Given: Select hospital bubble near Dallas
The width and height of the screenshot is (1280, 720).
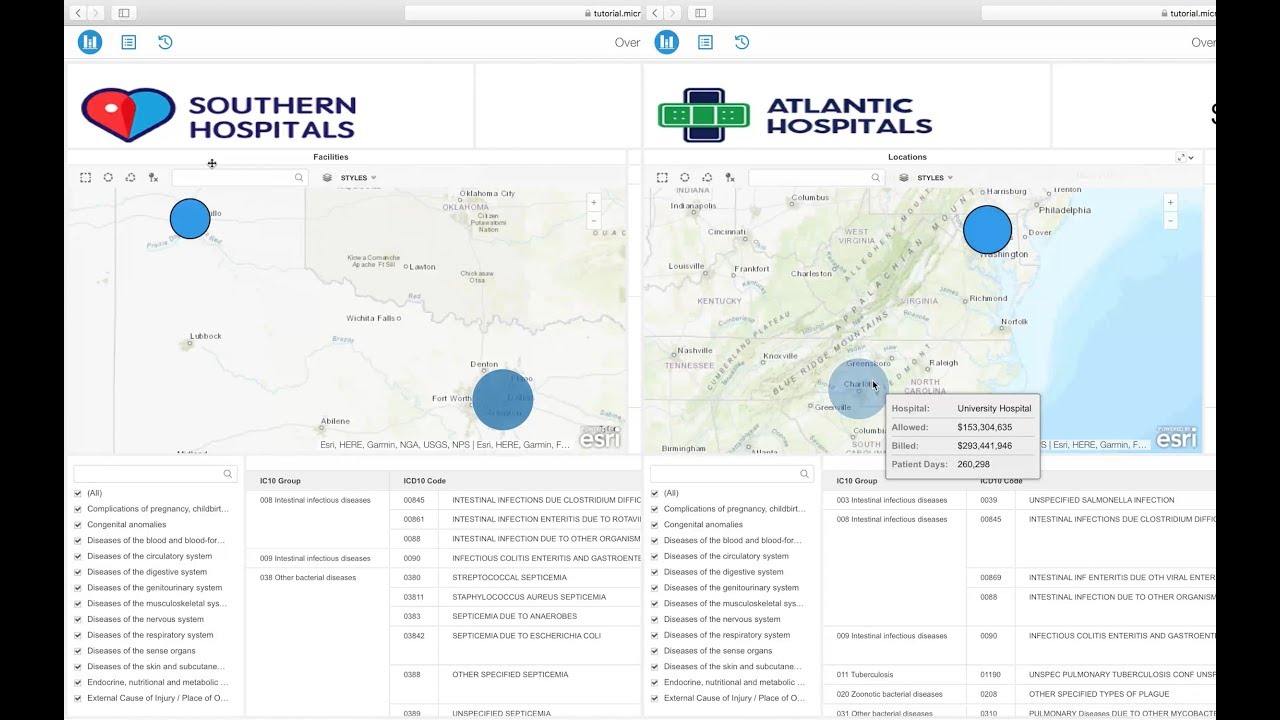Looking at the screenshot, I should [x=503, y=400].
